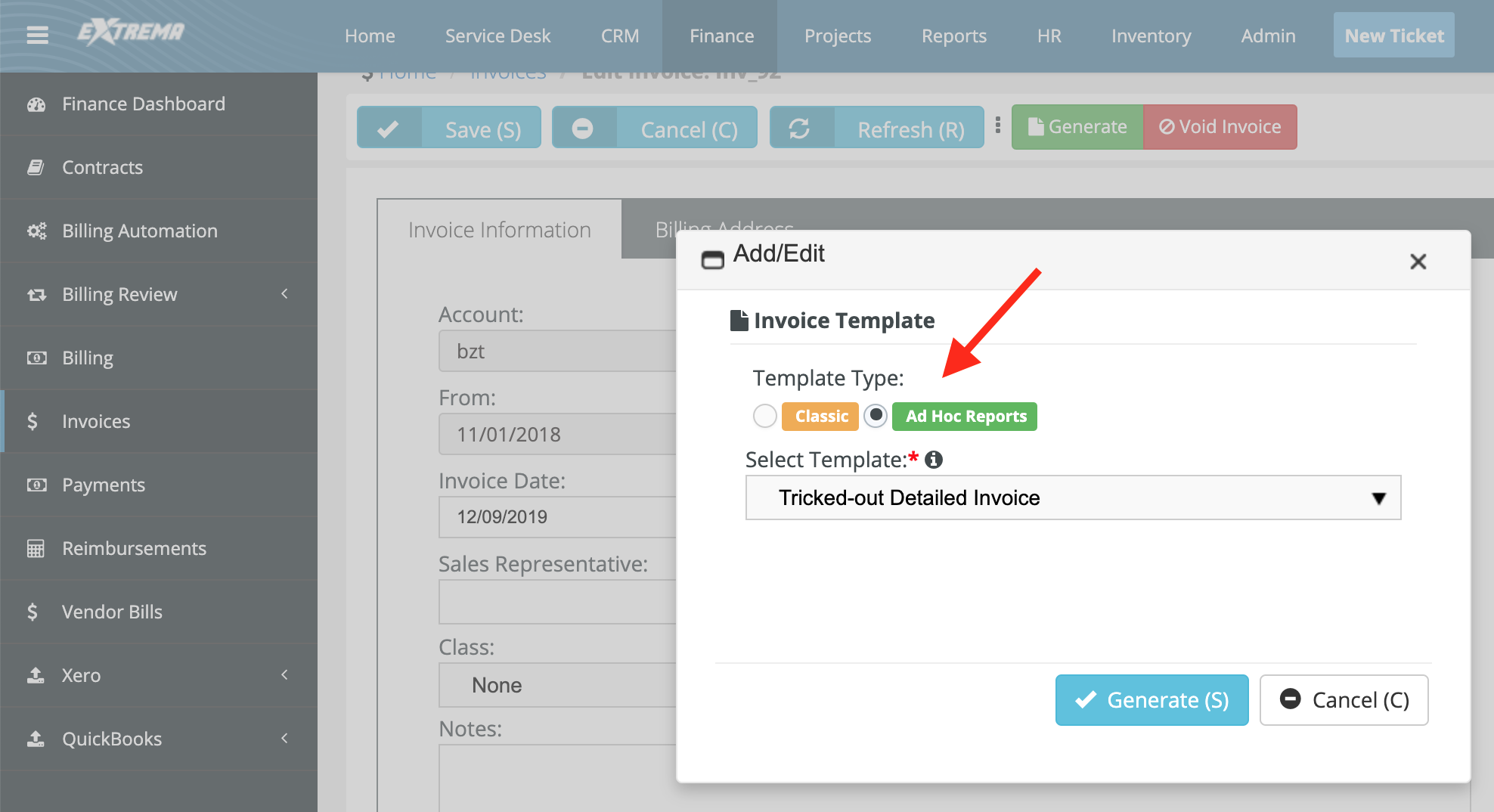Screen dimensions: 1494x812
Task: Click the info icon beside Select Template
Action: pos(934,460)
